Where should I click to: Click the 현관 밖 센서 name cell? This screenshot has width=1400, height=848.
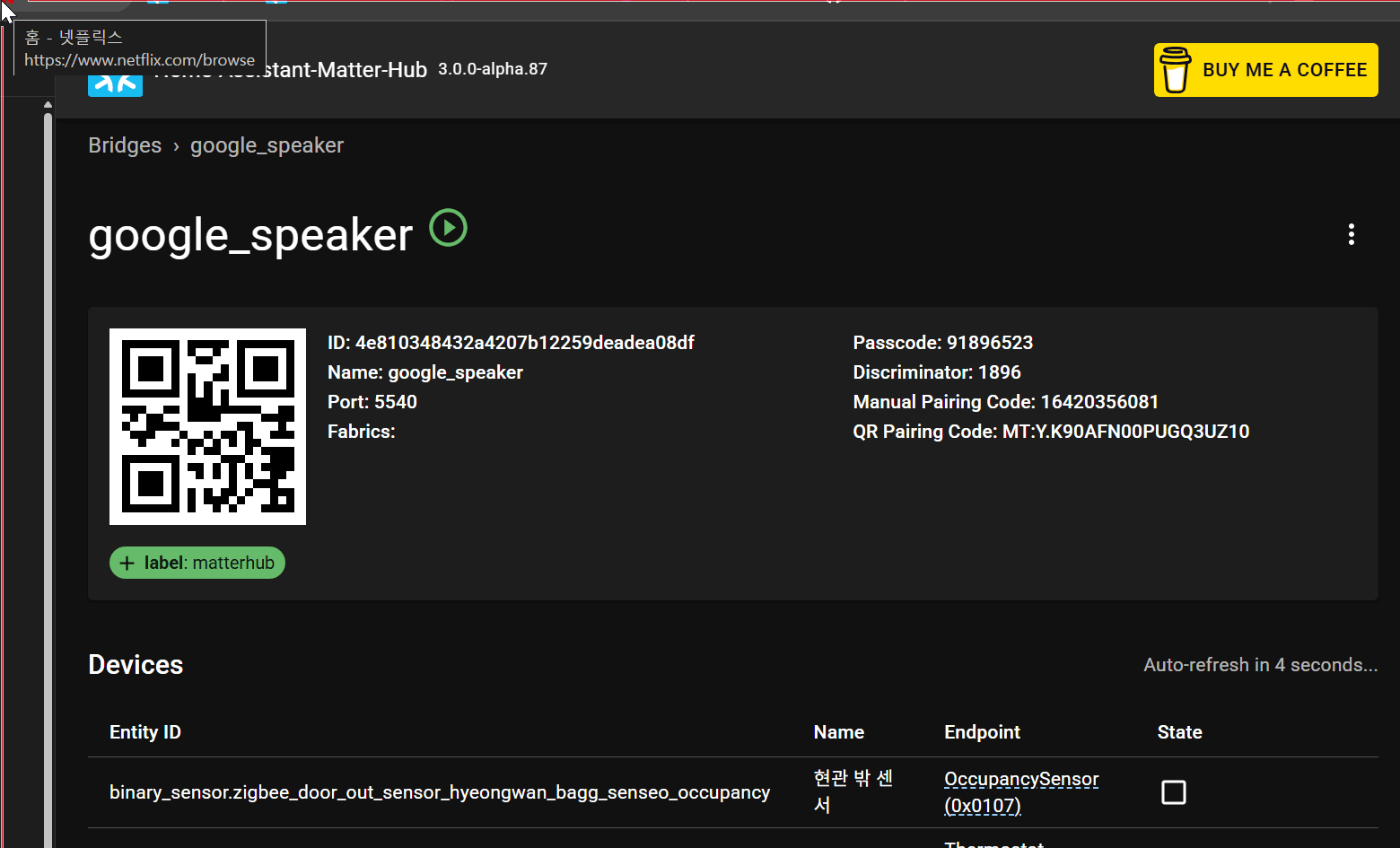tap(853, 791)
